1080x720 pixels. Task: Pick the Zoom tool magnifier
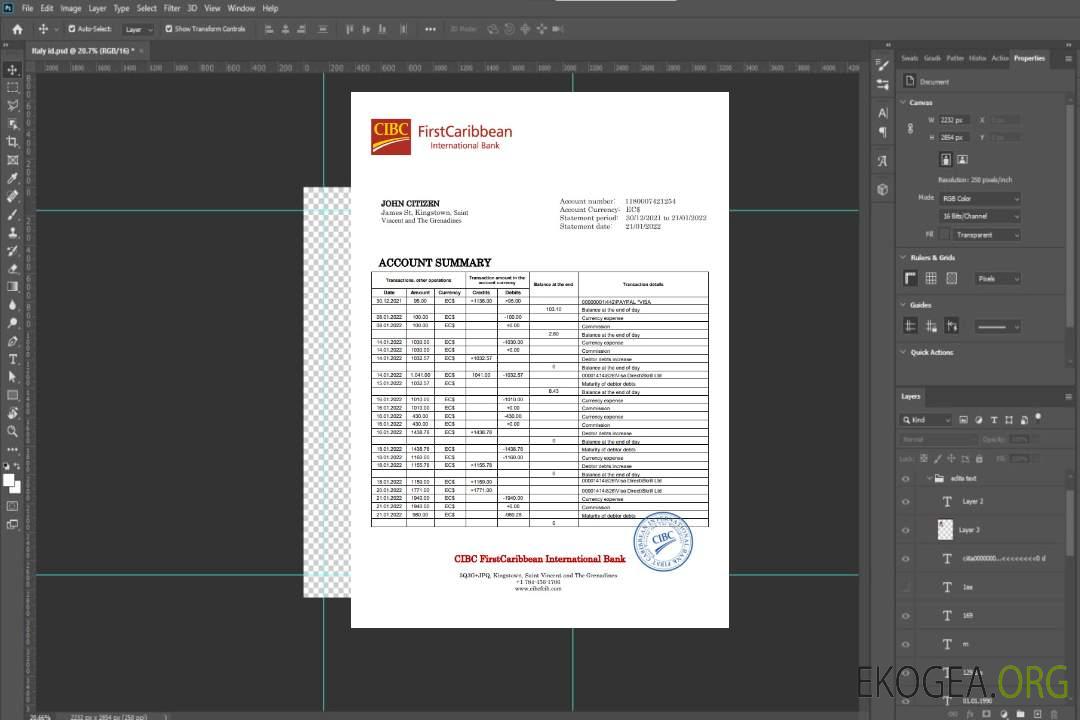[13, 431]
